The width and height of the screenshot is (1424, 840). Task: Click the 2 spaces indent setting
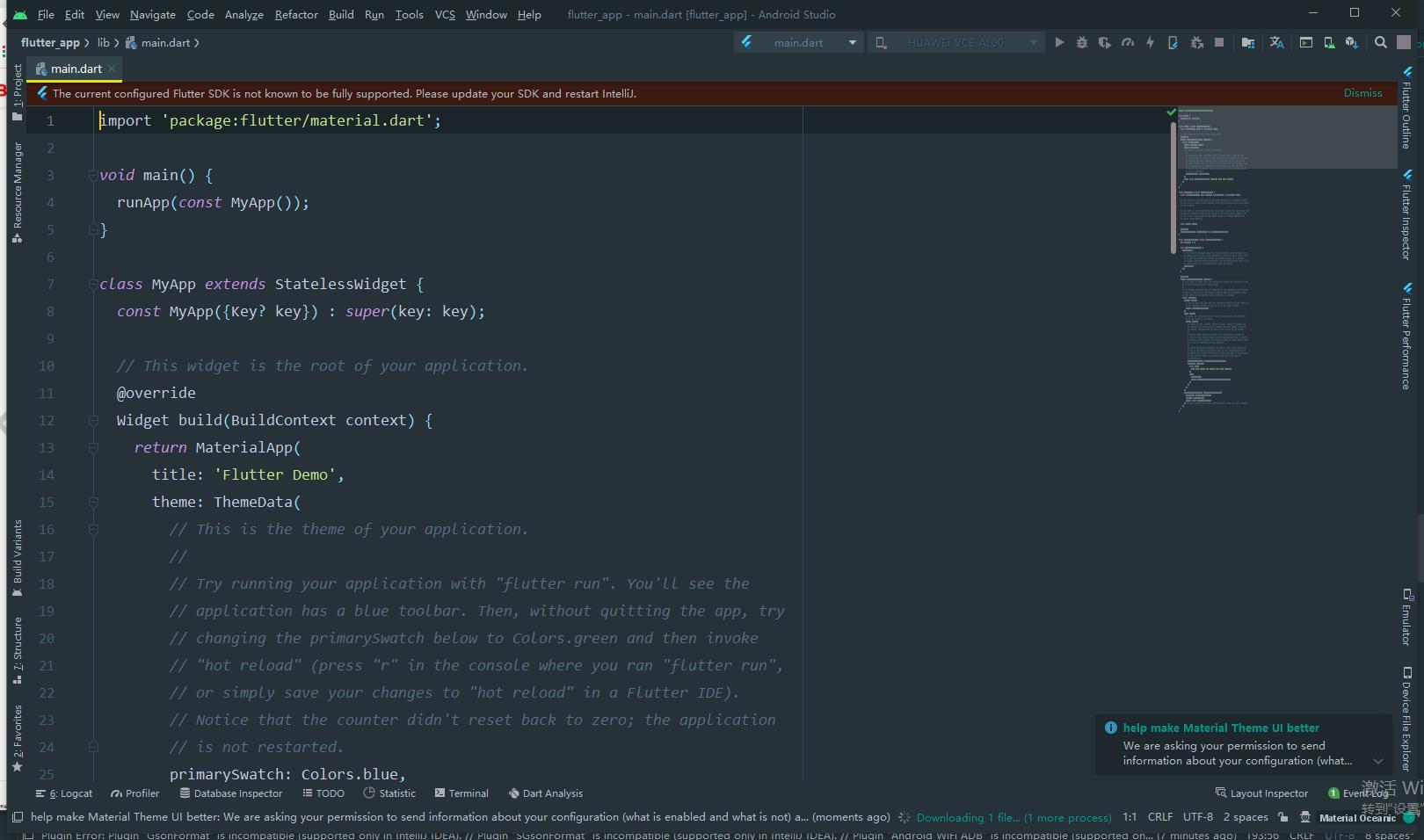pyautogui.click(x=1246, y=817)
